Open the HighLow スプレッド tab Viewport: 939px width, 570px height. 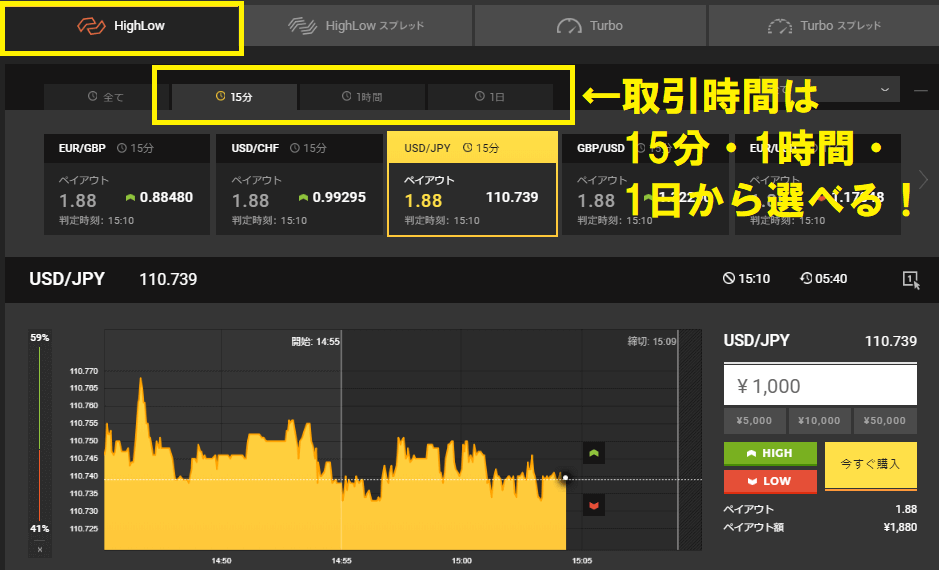(x=357, y=25)
